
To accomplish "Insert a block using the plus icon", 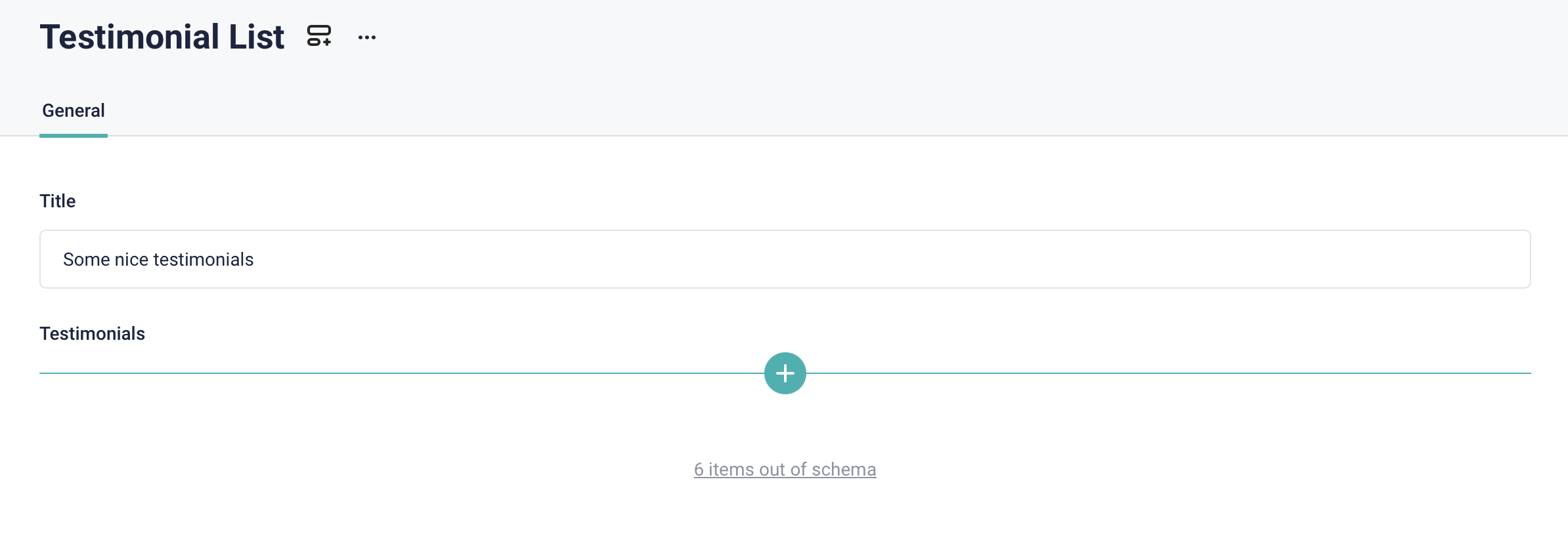I will pos(785,373).
